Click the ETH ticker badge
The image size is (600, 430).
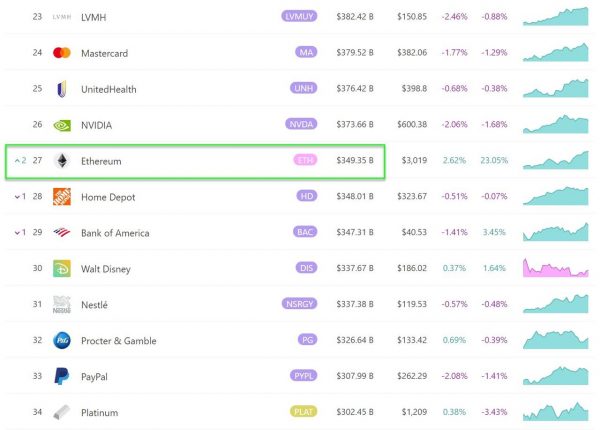pyautogui.click(x=305, y=160)
